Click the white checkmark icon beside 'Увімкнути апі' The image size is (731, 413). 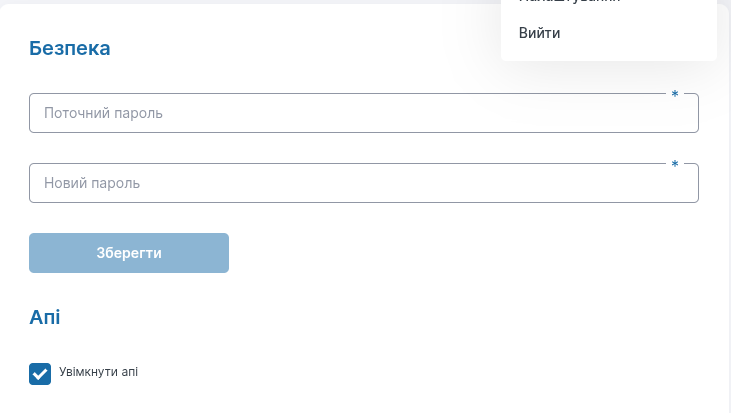pos(40,374)
